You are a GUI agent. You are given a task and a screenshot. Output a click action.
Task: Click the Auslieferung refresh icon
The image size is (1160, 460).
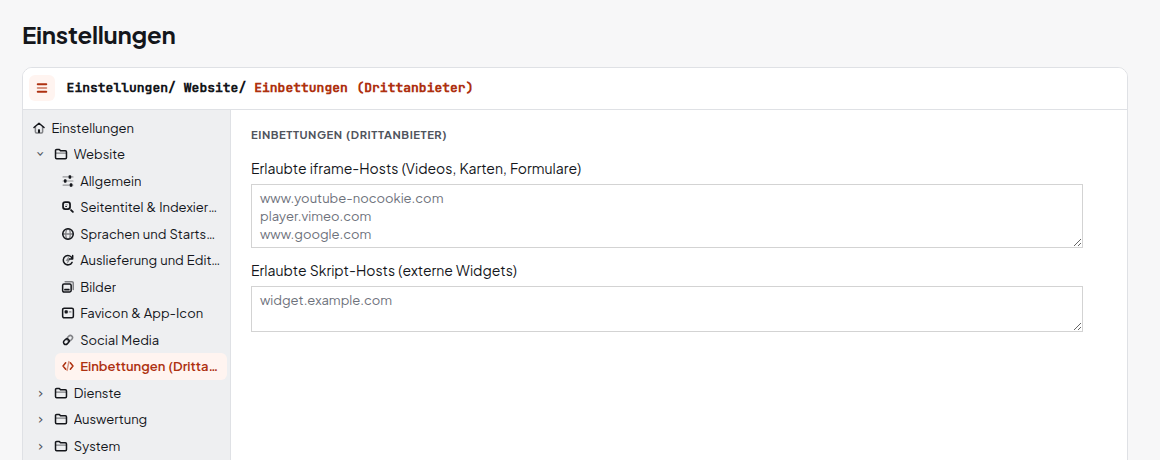pyautogui.click(x=68, y=260)
